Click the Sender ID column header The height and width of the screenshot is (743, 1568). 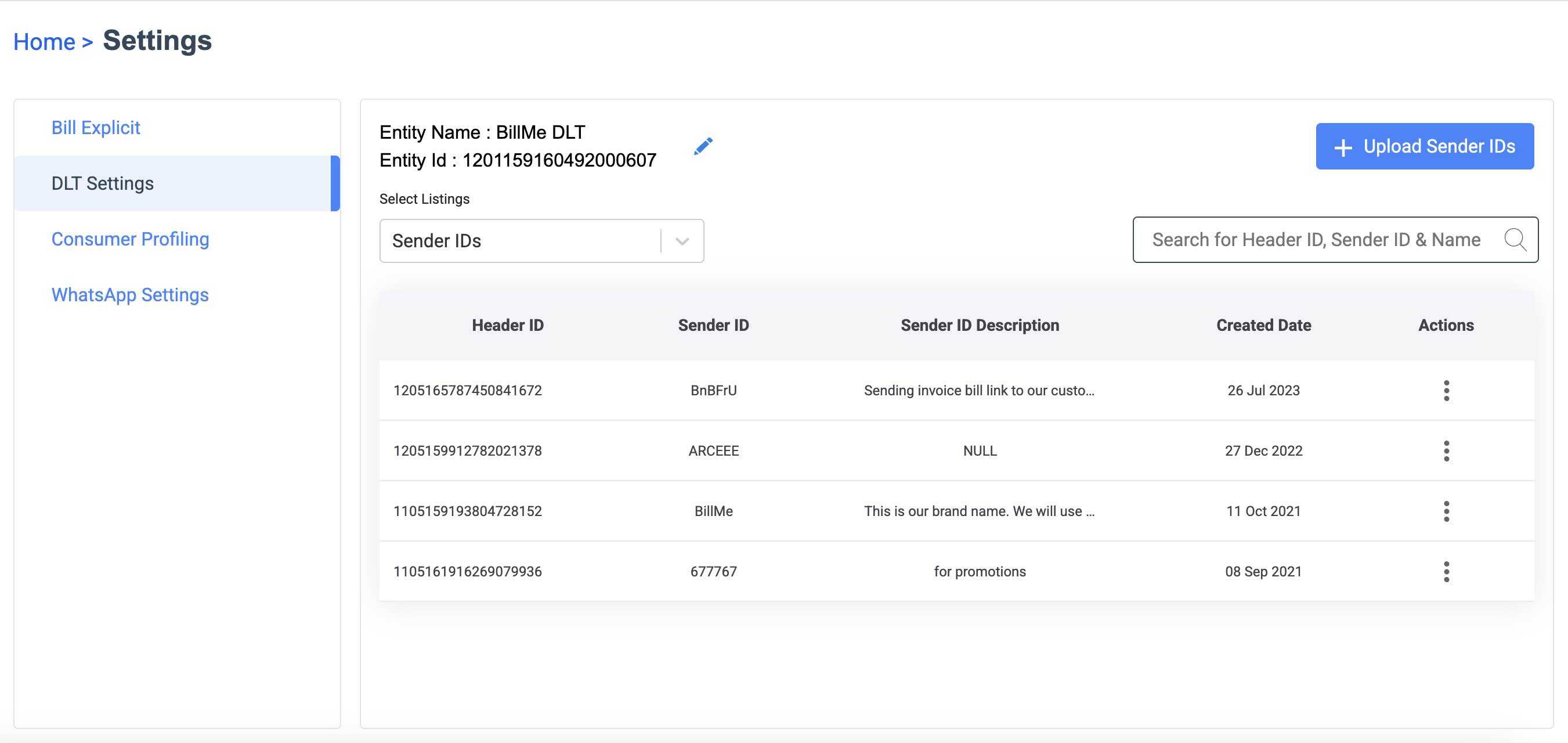tap(713, 325)
